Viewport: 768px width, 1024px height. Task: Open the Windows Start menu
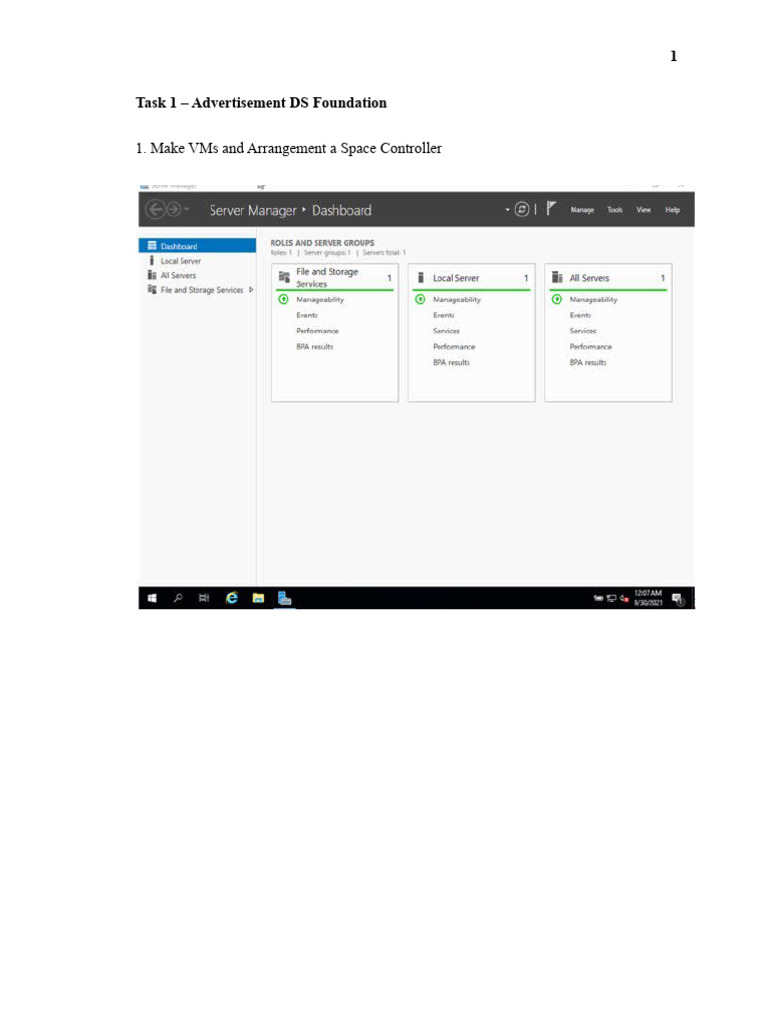point(152,598)
